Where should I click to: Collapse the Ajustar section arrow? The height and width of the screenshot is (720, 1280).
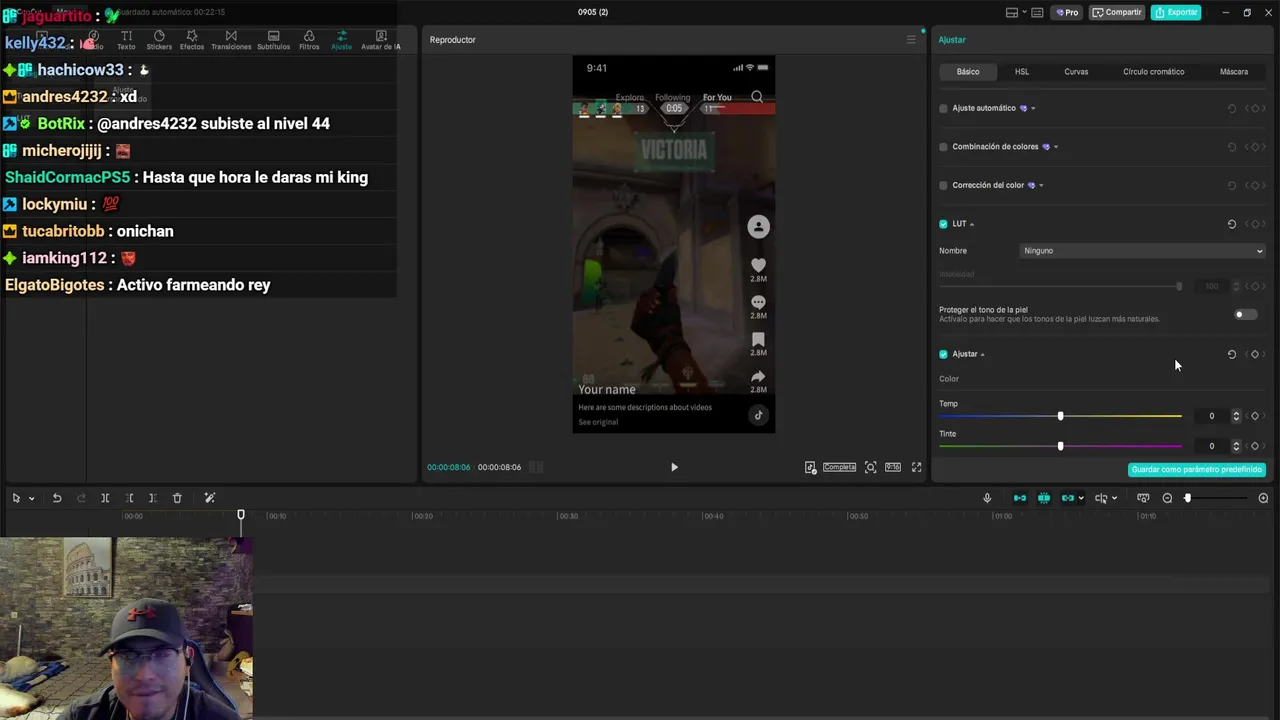(983, 354)
